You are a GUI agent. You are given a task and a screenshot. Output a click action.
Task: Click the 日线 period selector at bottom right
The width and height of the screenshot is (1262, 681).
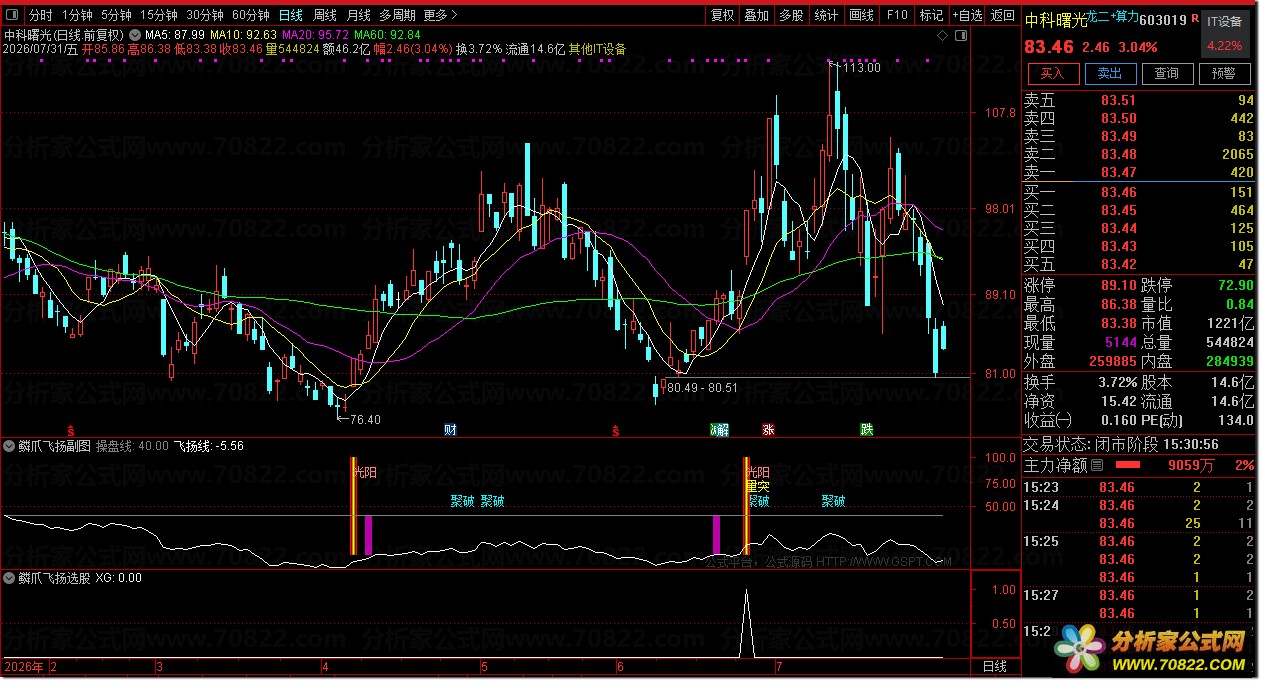pyautogui.click(x=995, y=666)
